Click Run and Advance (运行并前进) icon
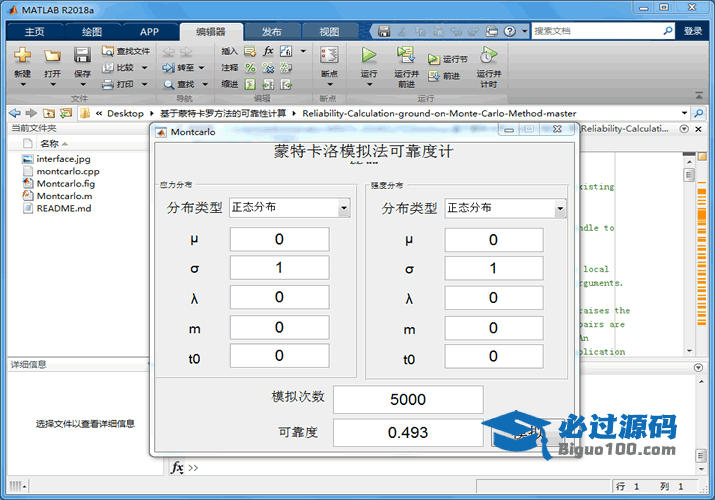The width and height of the screenshot is (715, 500). [x=406, y=55]
